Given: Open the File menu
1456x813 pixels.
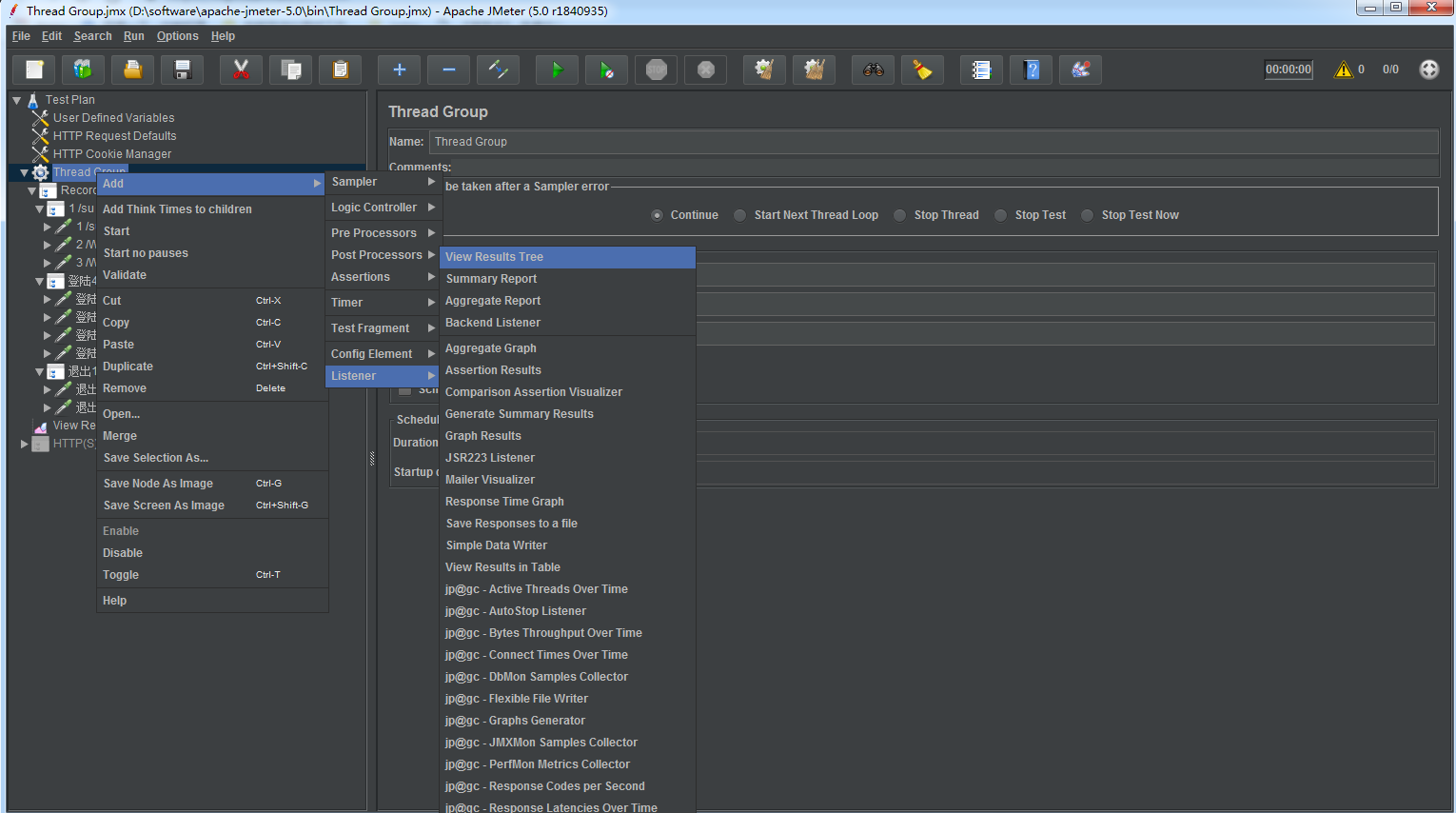Looking at the screenshot, I should point(21,36).
